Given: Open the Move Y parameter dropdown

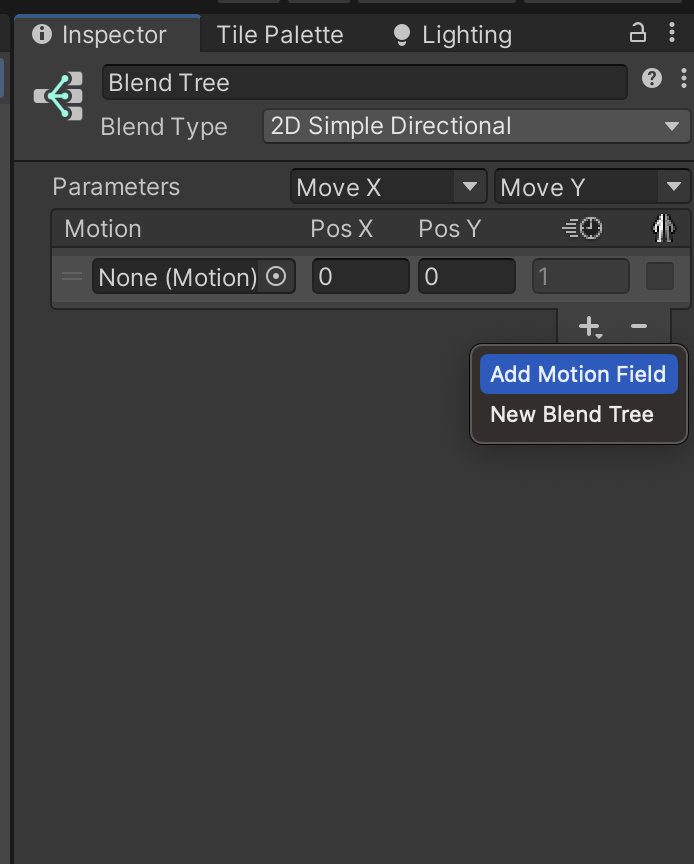Looking at the screenshot, I should pos(590,187).
